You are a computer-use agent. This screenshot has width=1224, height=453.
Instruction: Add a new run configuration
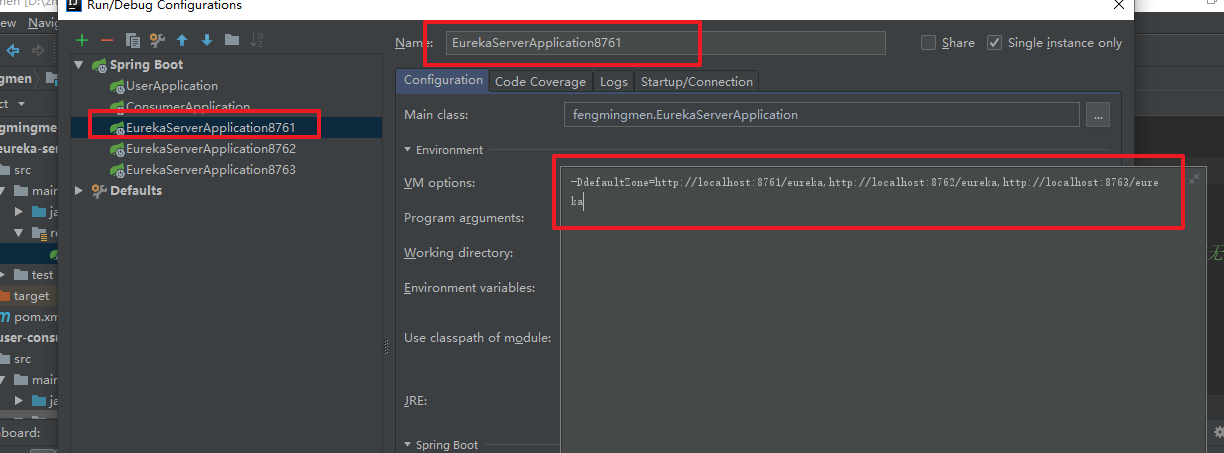tap(82, 40)
